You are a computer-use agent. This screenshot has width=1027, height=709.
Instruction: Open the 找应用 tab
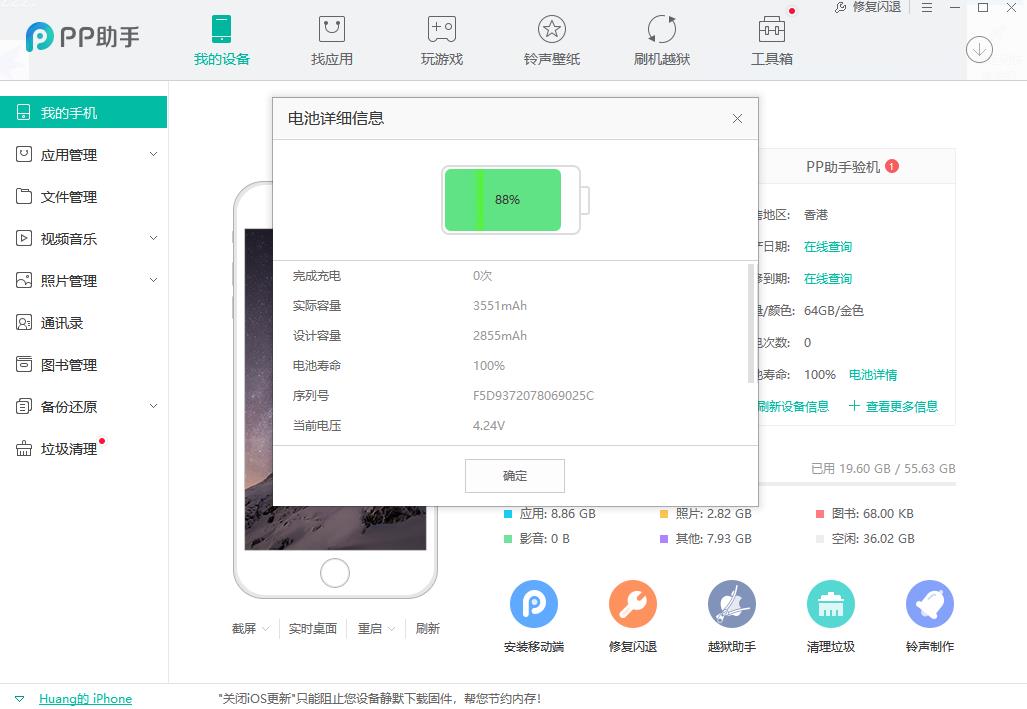click(331, 41)
